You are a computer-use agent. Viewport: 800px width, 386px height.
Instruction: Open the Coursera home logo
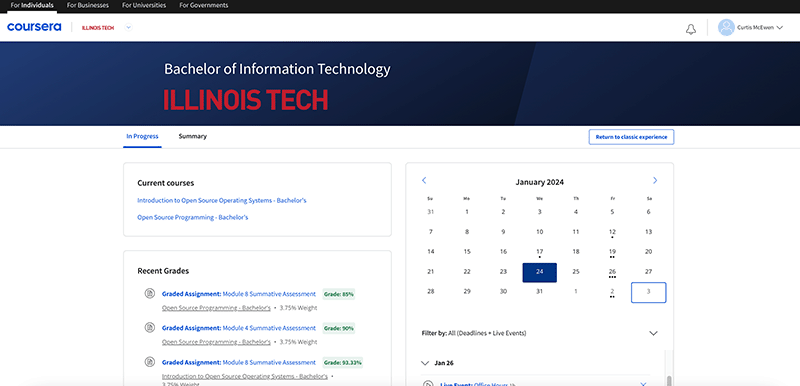point(34,27)
